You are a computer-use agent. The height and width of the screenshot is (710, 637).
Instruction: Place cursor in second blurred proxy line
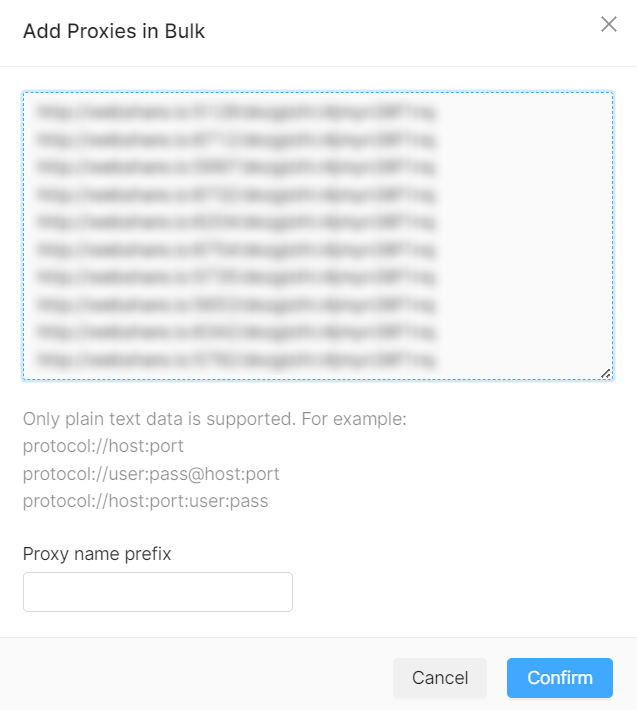tap(236, 139)
